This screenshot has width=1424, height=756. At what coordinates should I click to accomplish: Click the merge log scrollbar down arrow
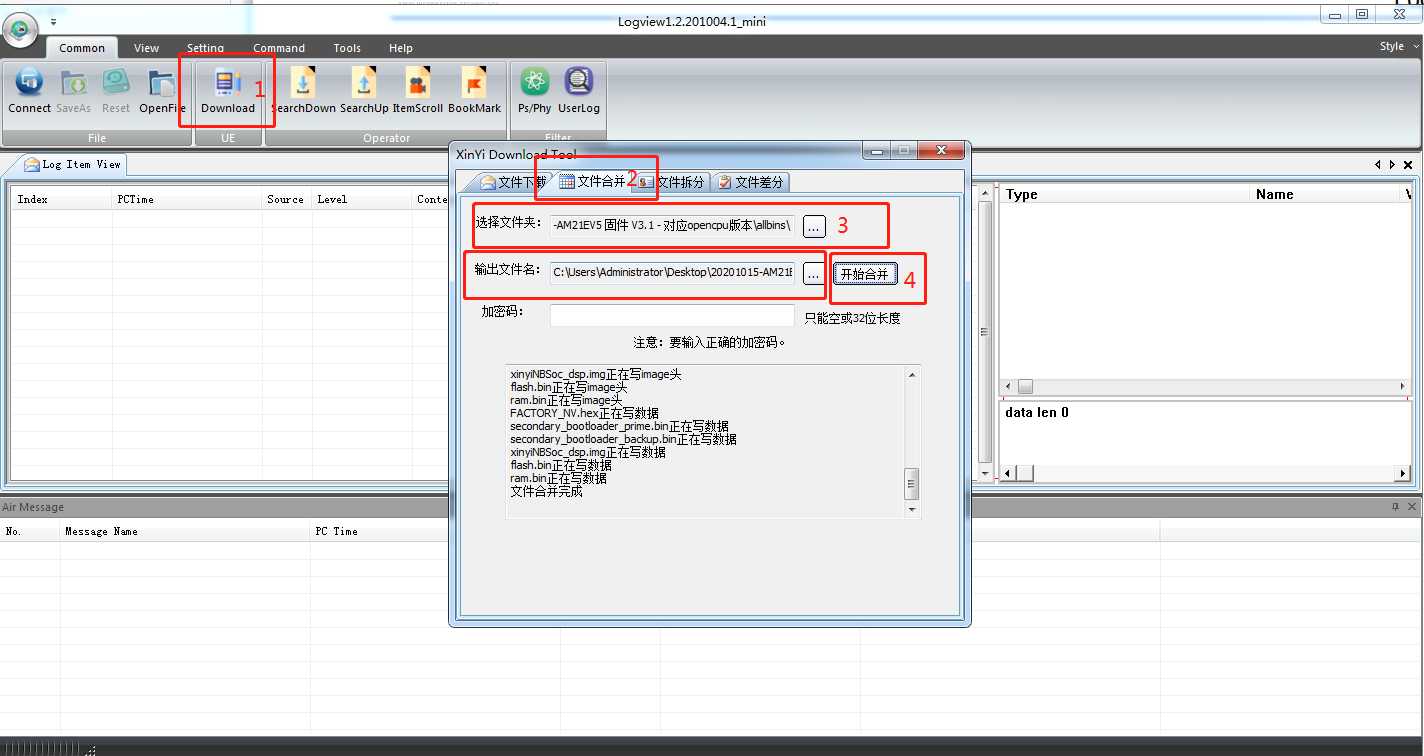point(911,510)
